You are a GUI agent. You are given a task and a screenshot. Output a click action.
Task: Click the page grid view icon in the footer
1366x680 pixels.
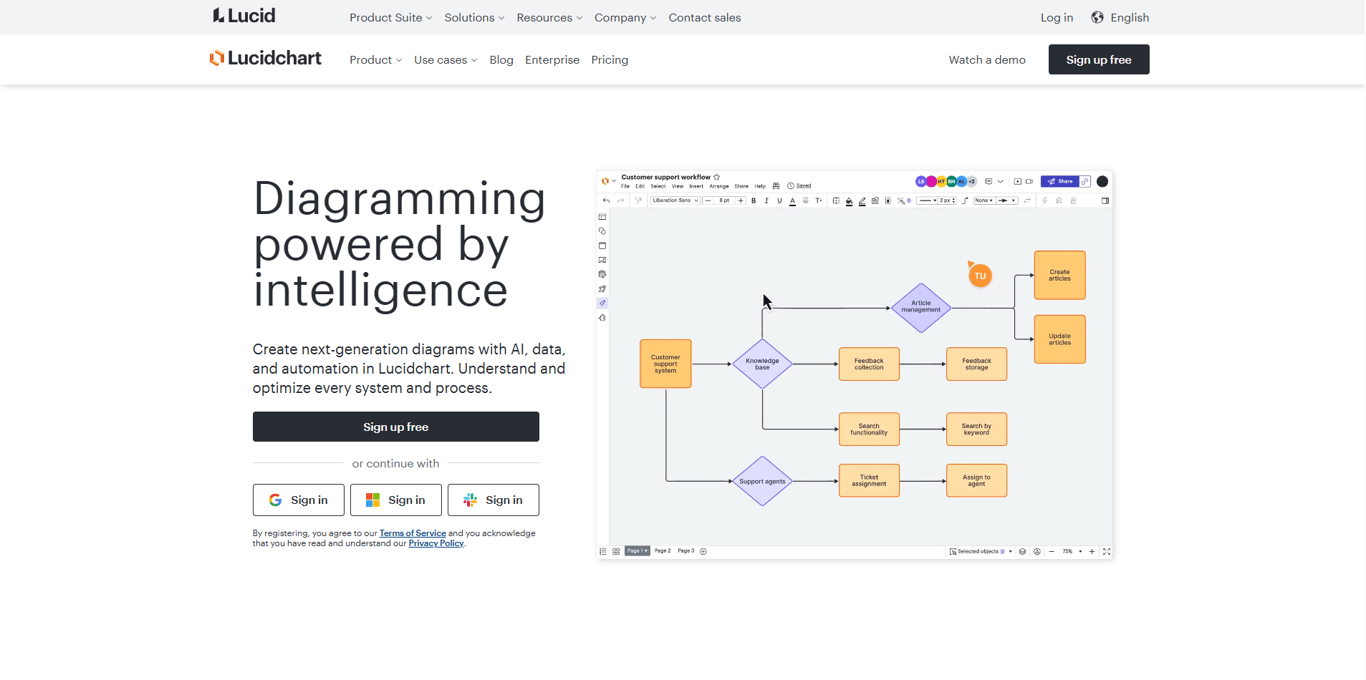pos(616,551)
